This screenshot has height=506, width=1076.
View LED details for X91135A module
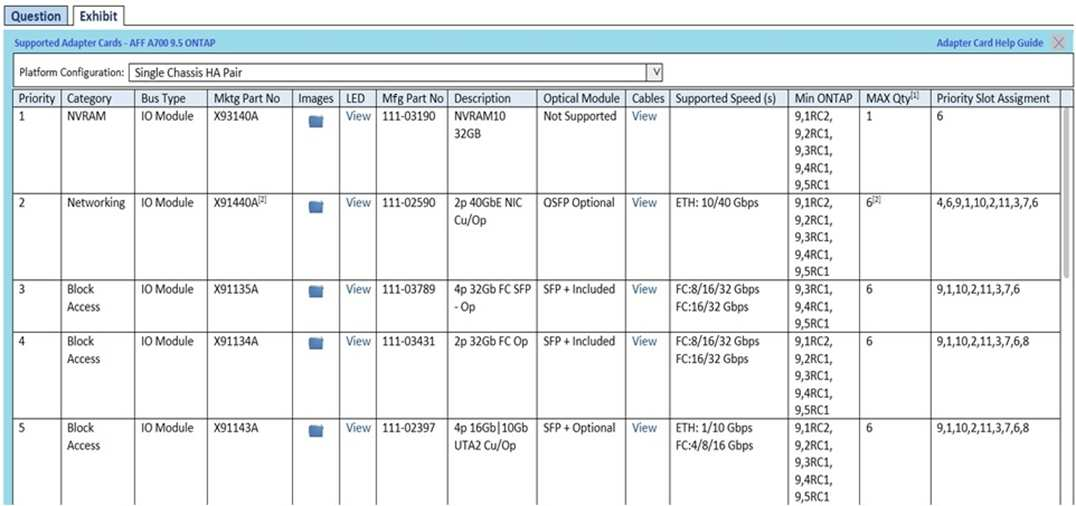click(358, 290)
